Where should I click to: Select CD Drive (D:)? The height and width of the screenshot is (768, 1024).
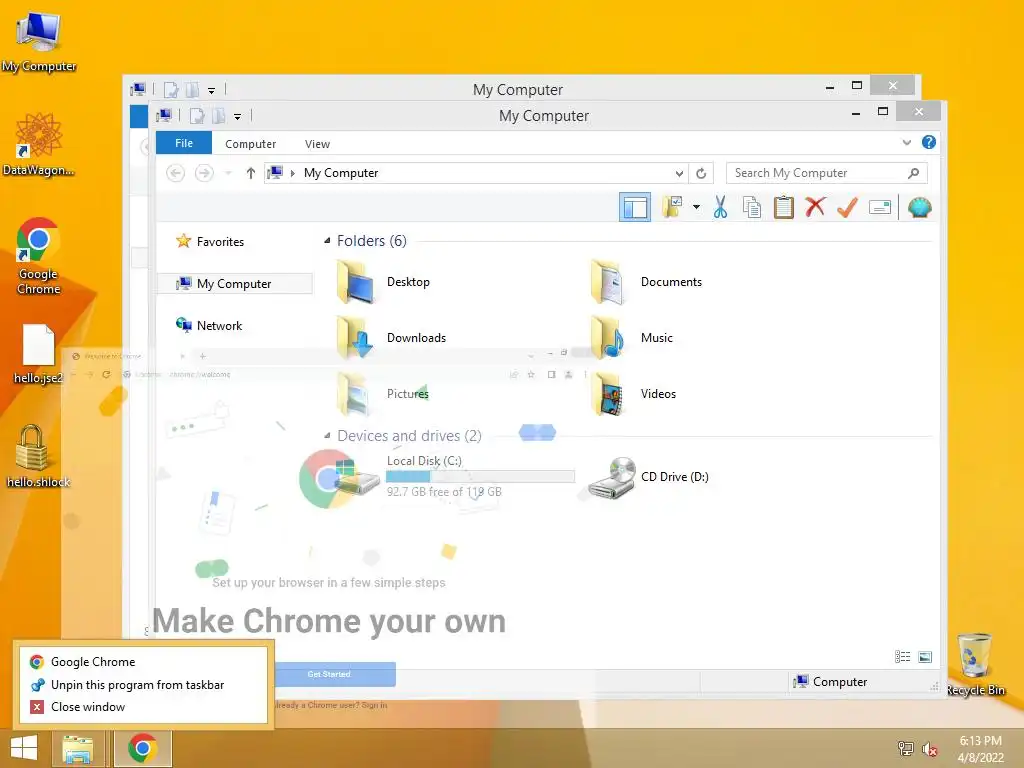pyautogui.click(x=648, y=477)
